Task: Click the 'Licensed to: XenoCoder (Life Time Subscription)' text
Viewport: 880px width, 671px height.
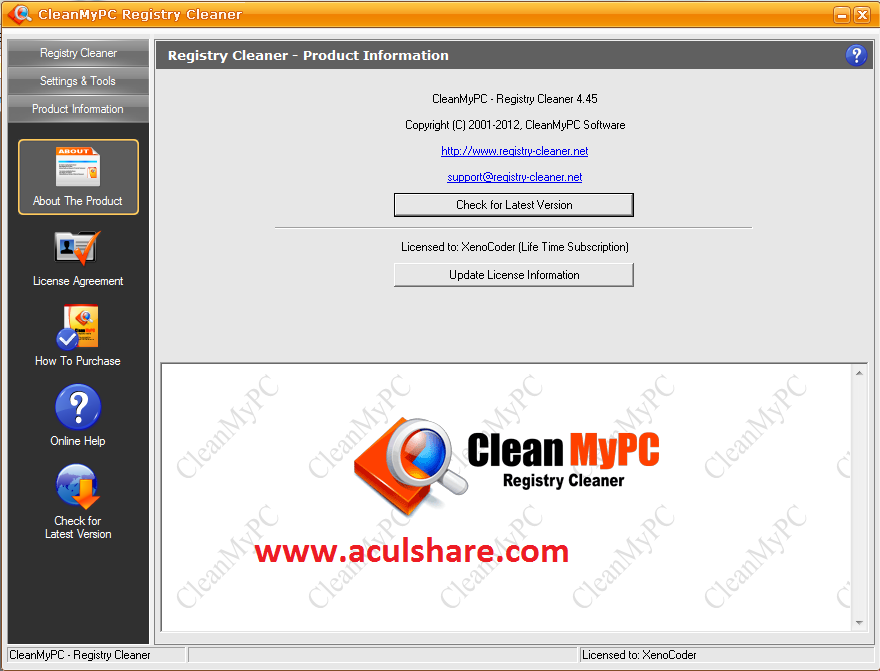Action: [515, 247]
